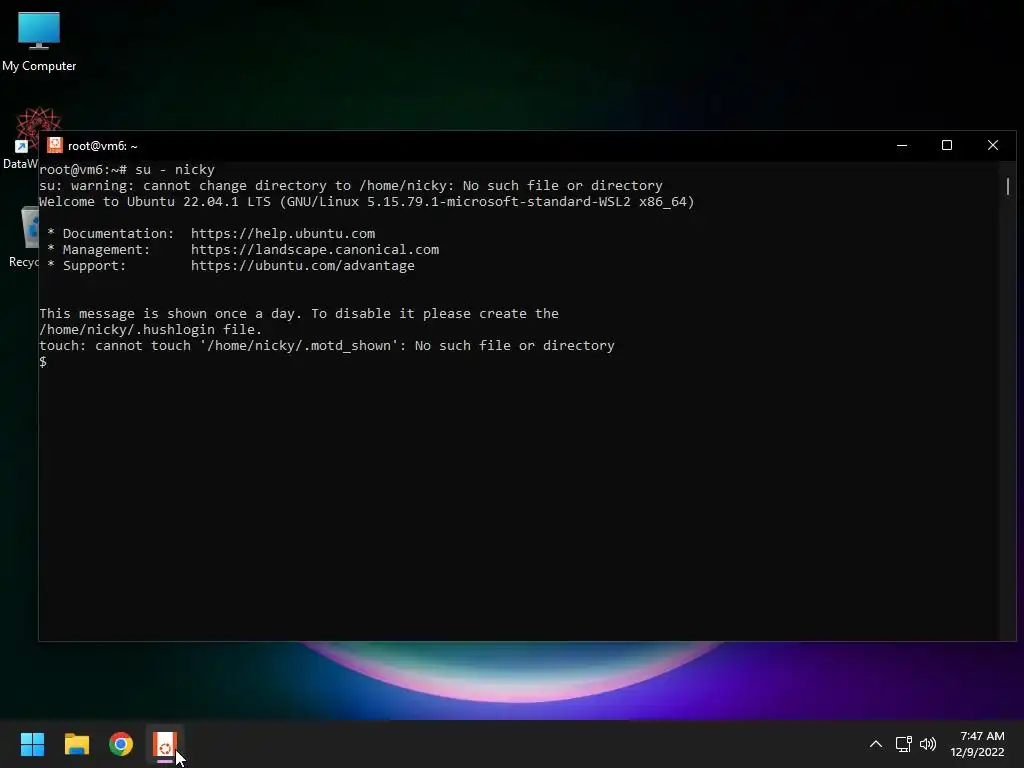Open the volume speaker tray icon

927,744
